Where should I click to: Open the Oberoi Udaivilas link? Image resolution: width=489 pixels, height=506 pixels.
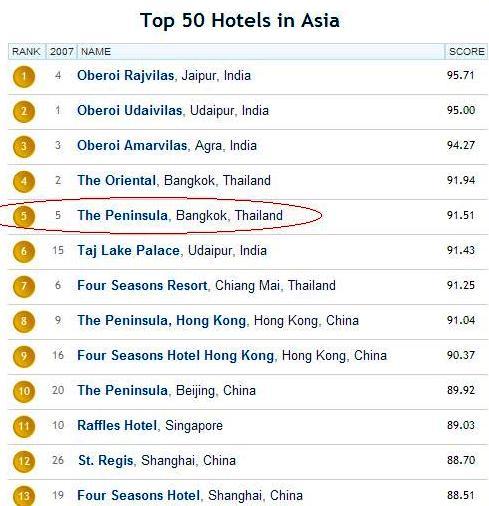[x=130, y=111]
